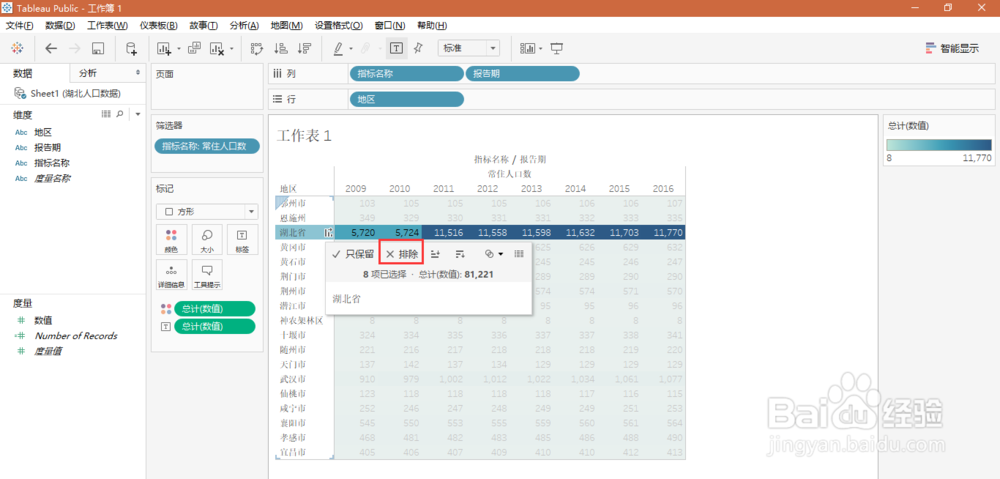
Task: Select the 度量名称 dimension field
Action: coord(52,178)
